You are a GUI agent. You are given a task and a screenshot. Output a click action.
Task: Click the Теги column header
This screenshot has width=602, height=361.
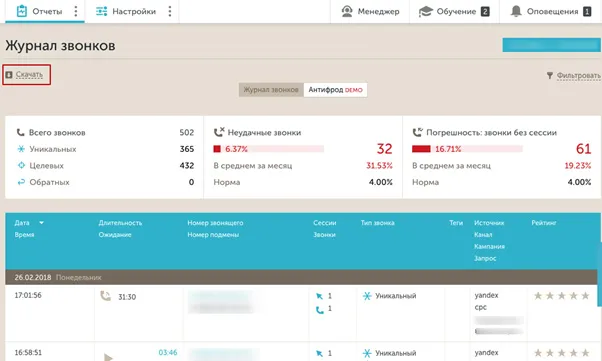456,223
